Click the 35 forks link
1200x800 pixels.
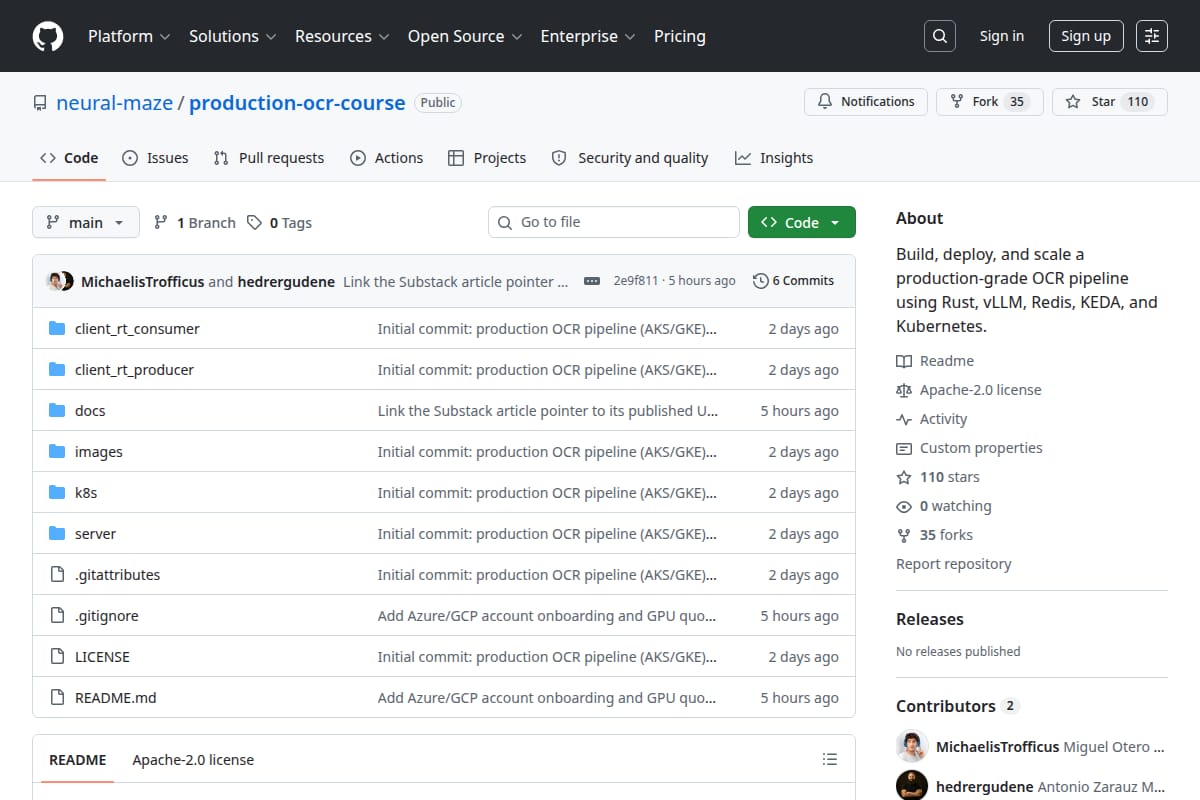(x=934, y=535)
